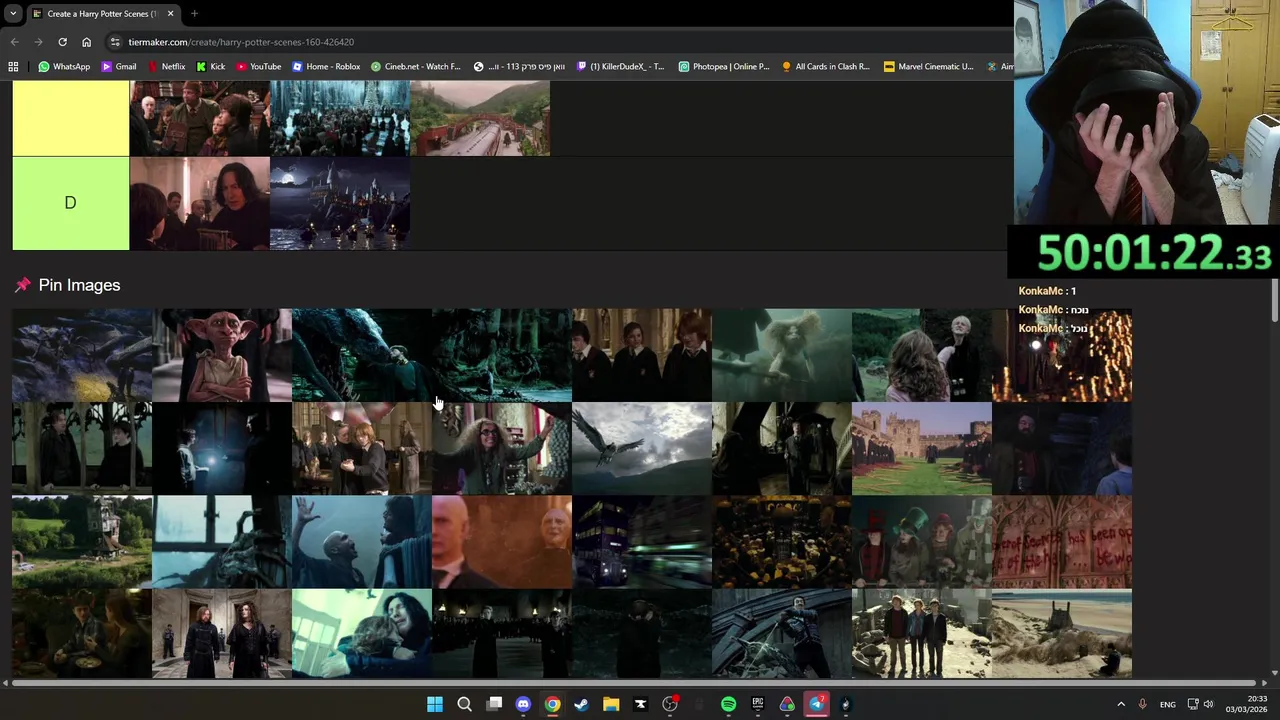Click the green D tier label
Viewport: 1280px width, 720px height.
70,203
